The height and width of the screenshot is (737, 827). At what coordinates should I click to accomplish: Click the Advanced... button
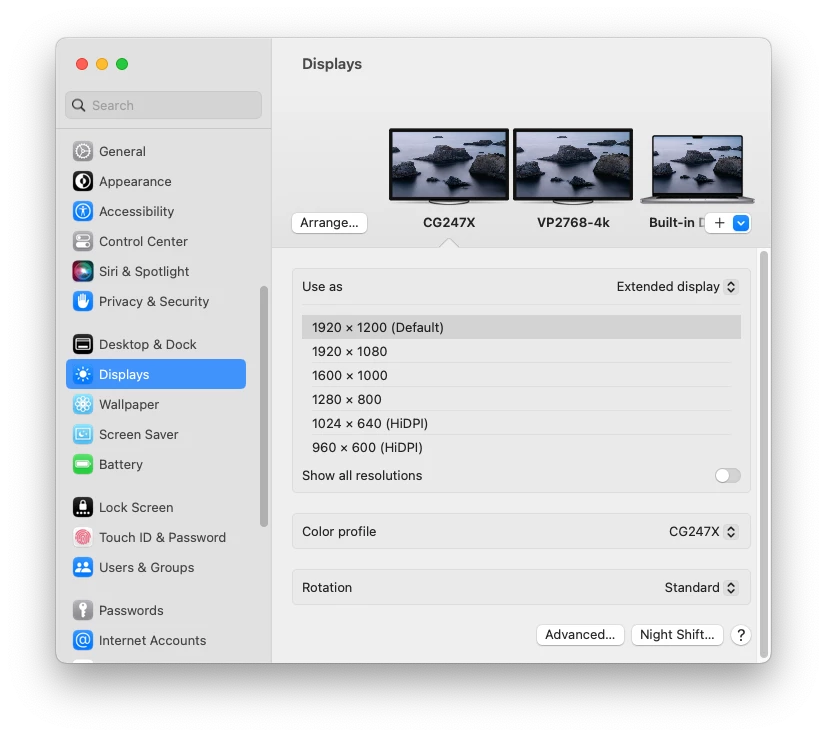[580, 635]
